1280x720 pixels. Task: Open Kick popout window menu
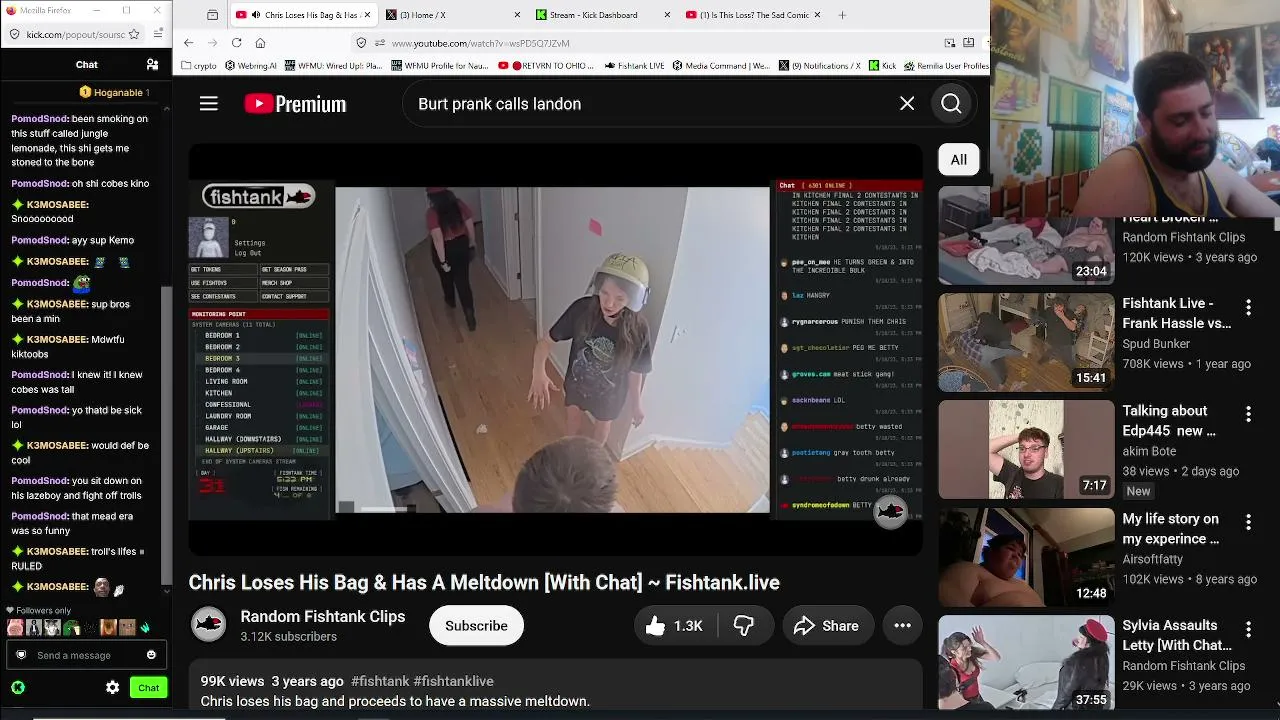point(158,34)
